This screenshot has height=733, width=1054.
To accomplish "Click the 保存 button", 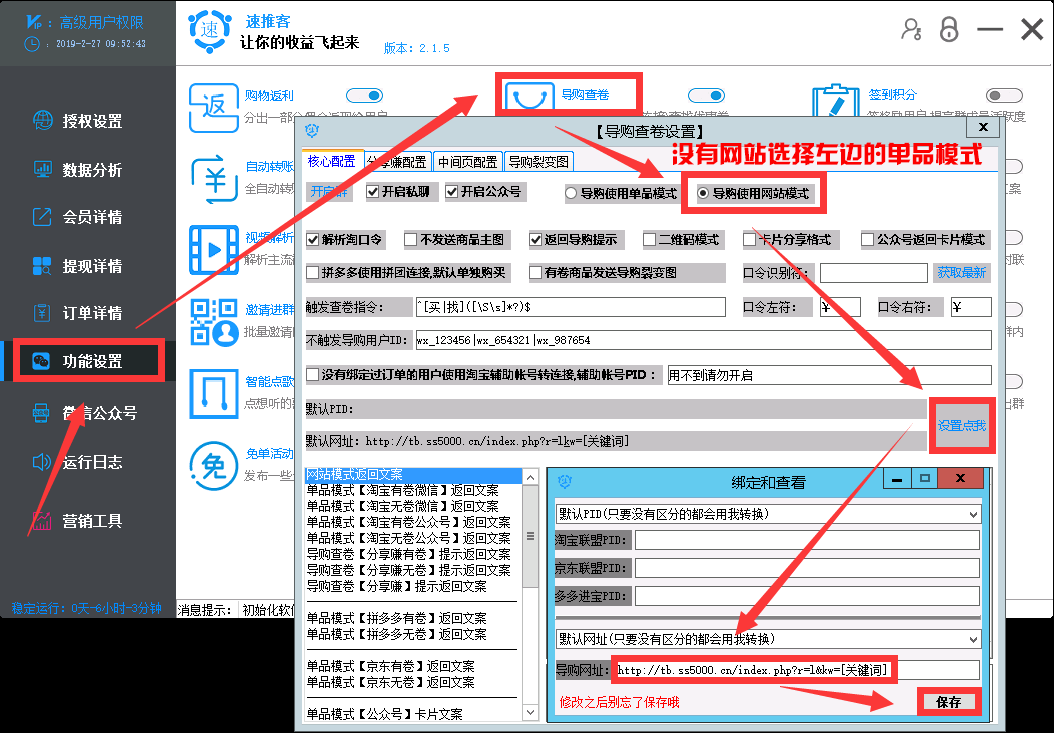I will click(x=948, y=702).
